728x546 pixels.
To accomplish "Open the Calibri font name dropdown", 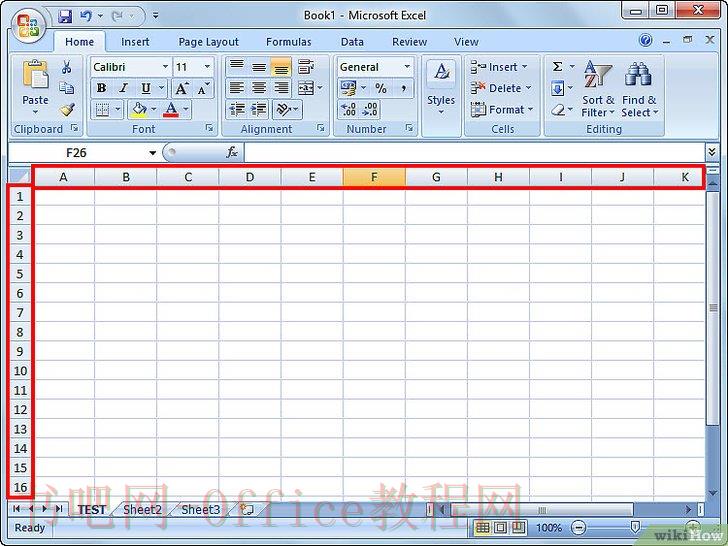I will 165,67.
